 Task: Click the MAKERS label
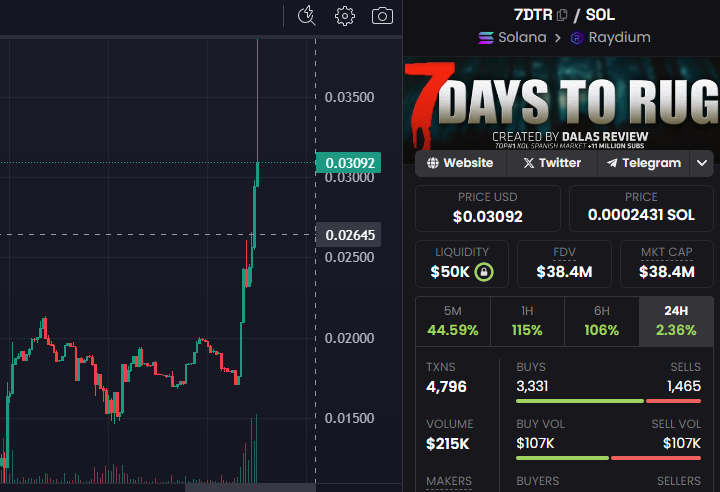click(449, 481)
